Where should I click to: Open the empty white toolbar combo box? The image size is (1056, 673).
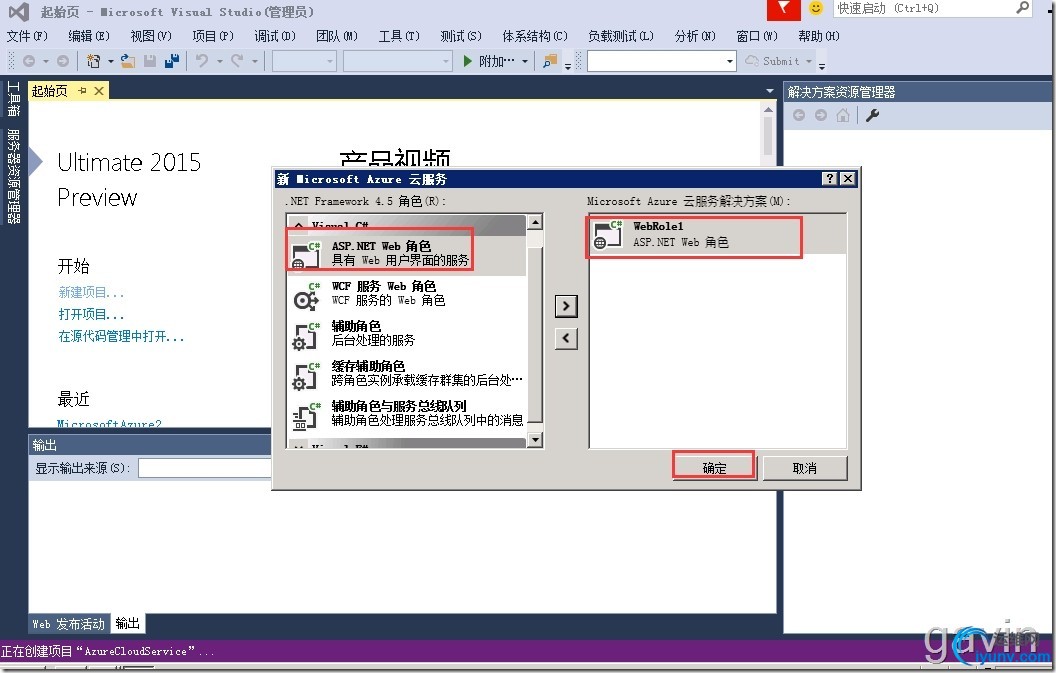pyautogui.click(x=661, y=61)
